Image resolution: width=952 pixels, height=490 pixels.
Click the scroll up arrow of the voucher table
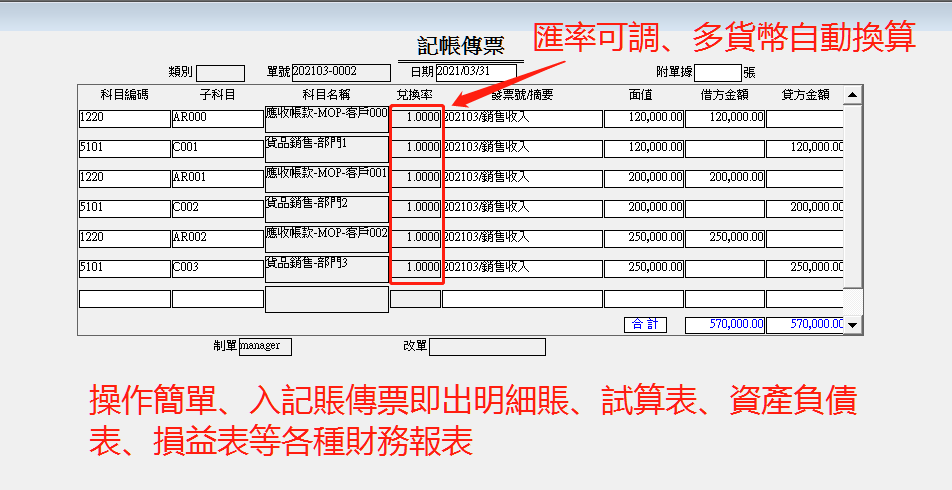(x=853, y=95)
